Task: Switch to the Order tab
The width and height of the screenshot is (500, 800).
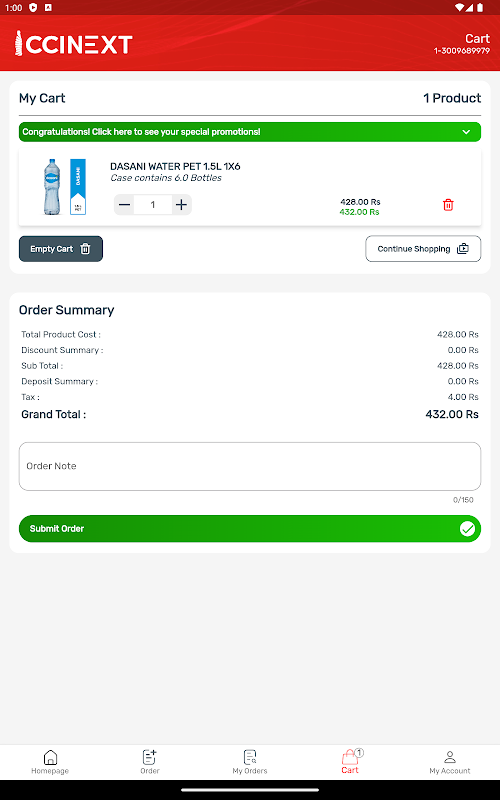Action: 150,762
